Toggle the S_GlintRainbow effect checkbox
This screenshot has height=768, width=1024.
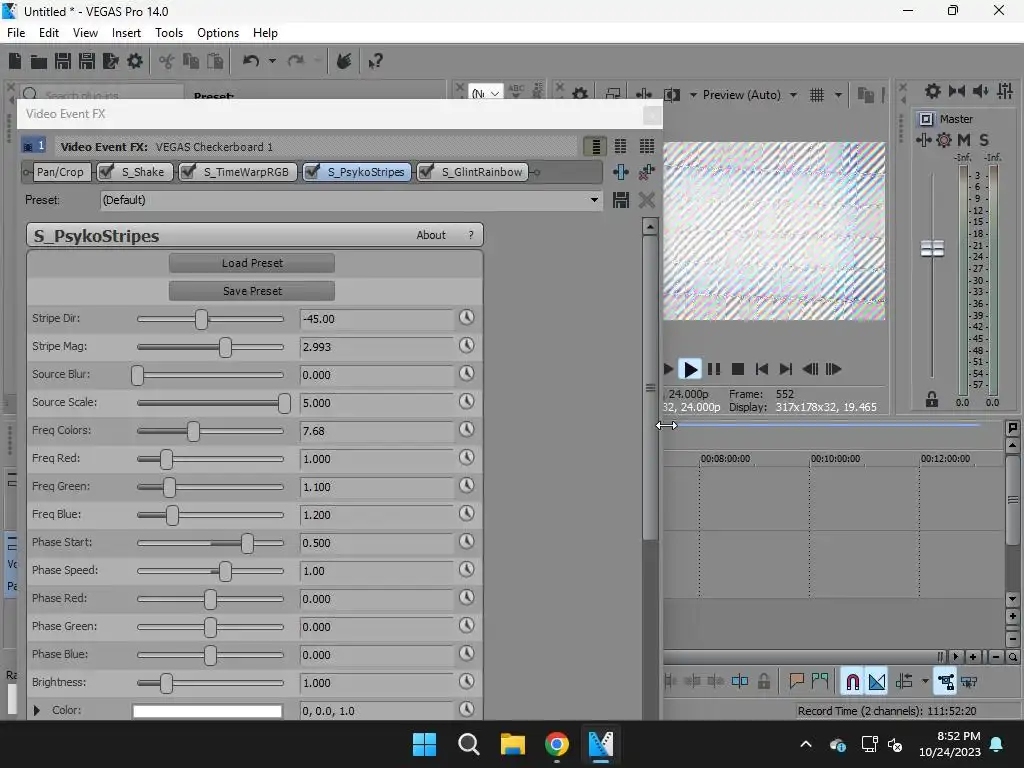[x=426, y=172]
